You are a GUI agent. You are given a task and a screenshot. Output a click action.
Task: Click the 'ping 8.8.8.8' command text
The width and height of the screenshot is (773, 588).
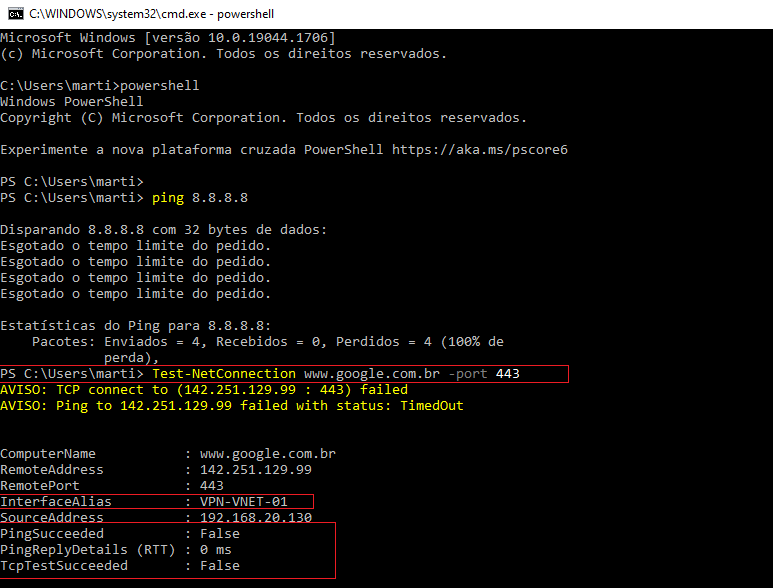(x=200, y=198)
